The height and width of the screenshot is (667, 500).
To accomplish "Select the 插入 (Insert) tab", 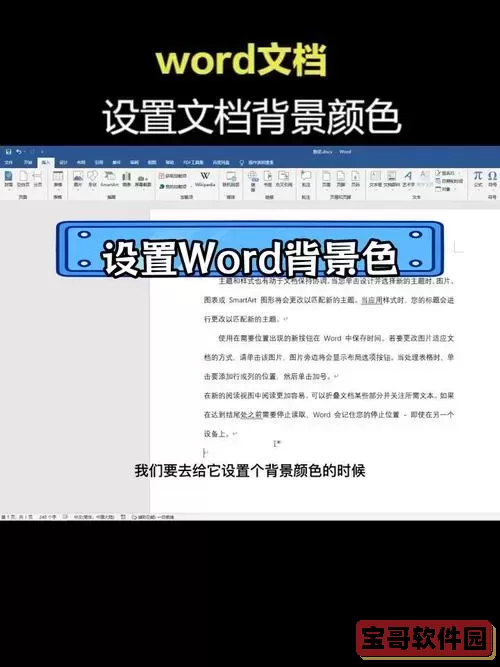I will pos(46,162).
